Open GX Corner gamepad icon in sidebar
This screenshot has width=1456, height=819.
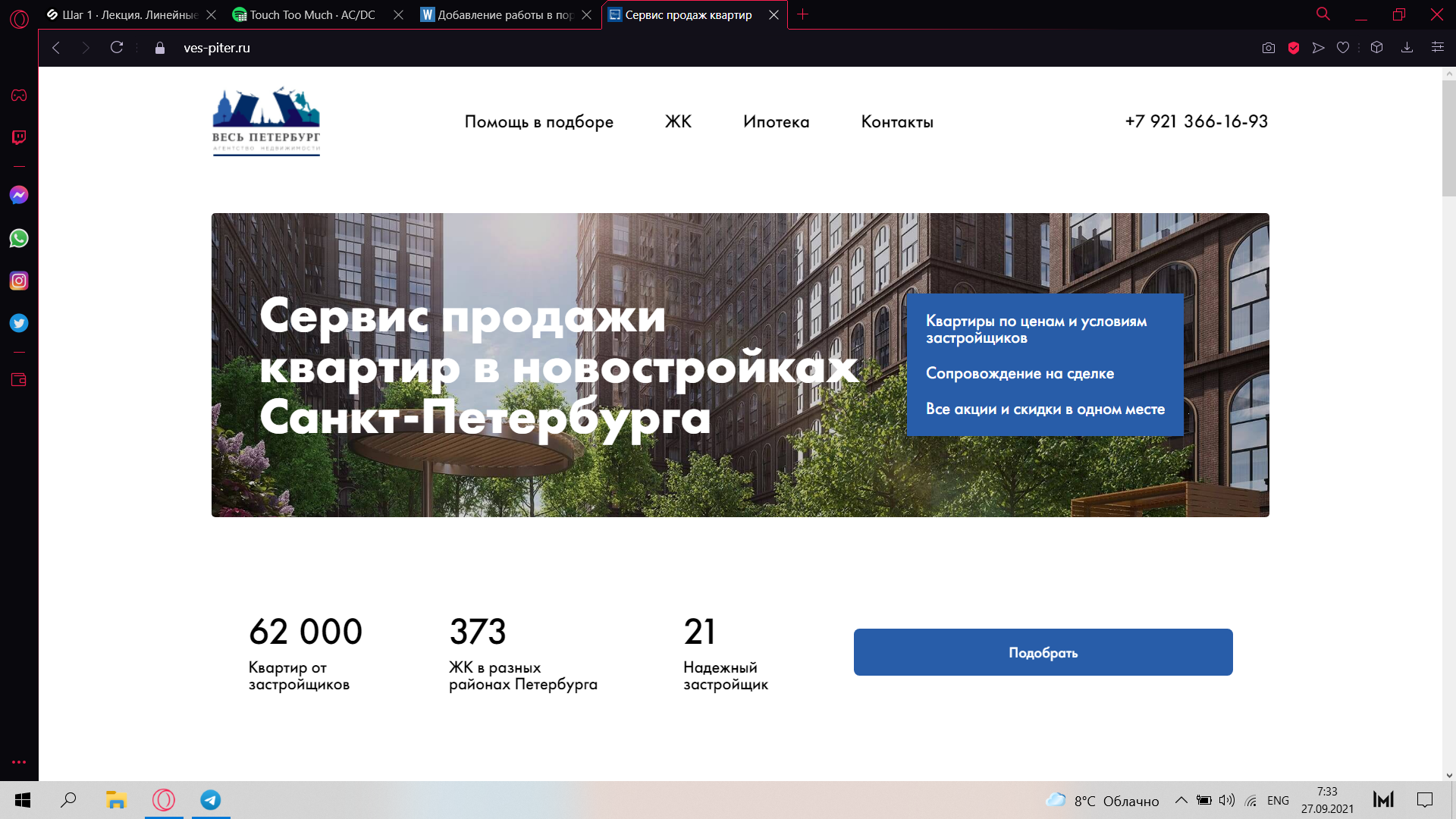click(19, 95)
